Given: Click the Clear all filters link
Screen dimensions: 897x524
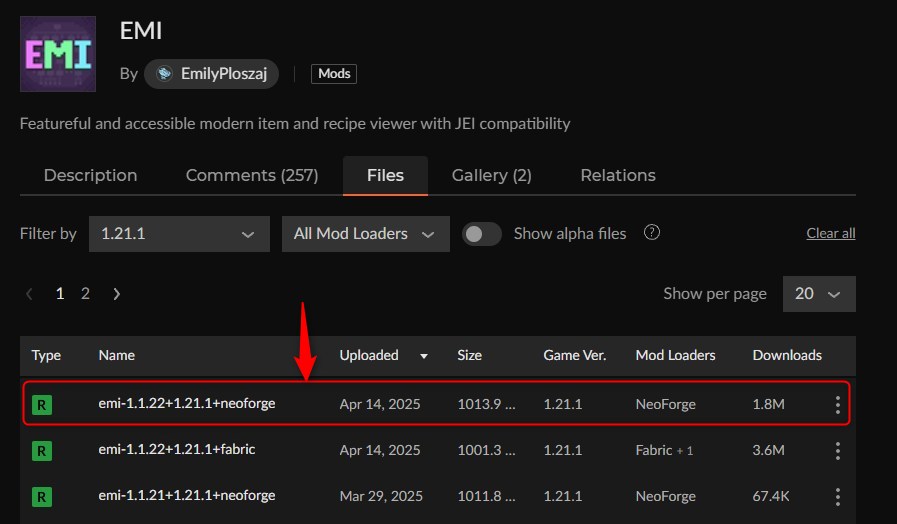Looking at the screenshot, I should click(830, 234).
